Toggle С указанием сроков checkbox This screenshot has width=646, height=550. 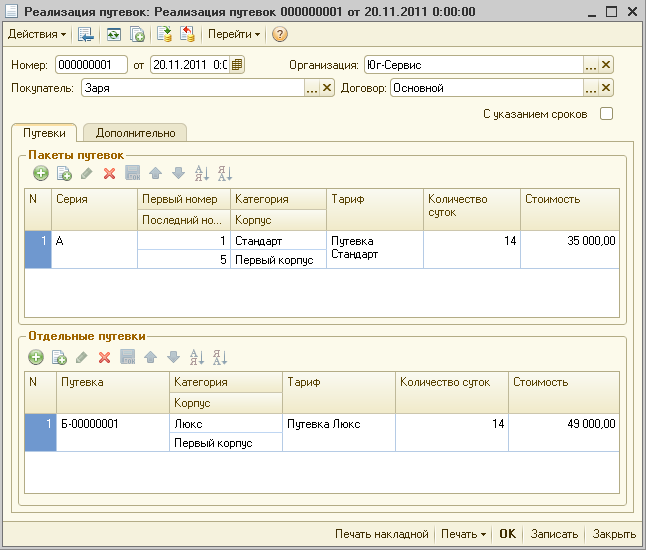pos(606,114)
